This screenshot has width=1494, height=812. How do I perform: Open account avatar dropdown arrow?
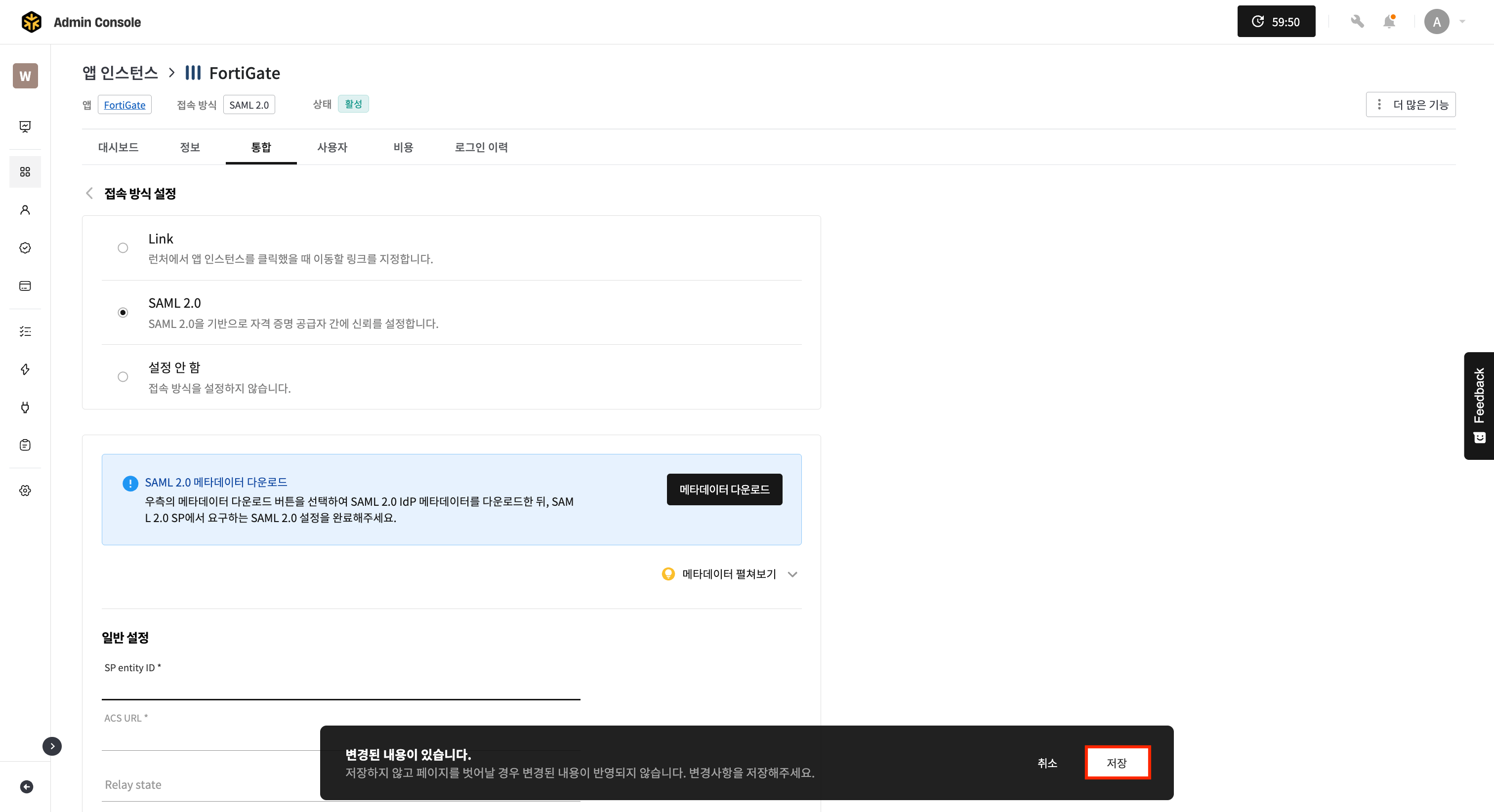tap(1462, 21)
